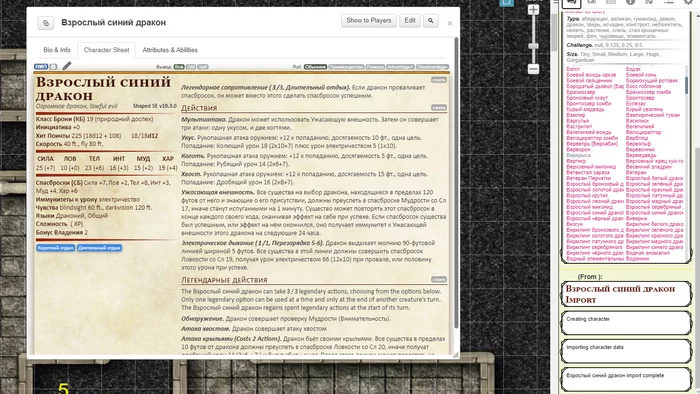Viewport: 700px width, 394px height.
Task: Switch to the Bio & Info tab
Action: (57, 50)
